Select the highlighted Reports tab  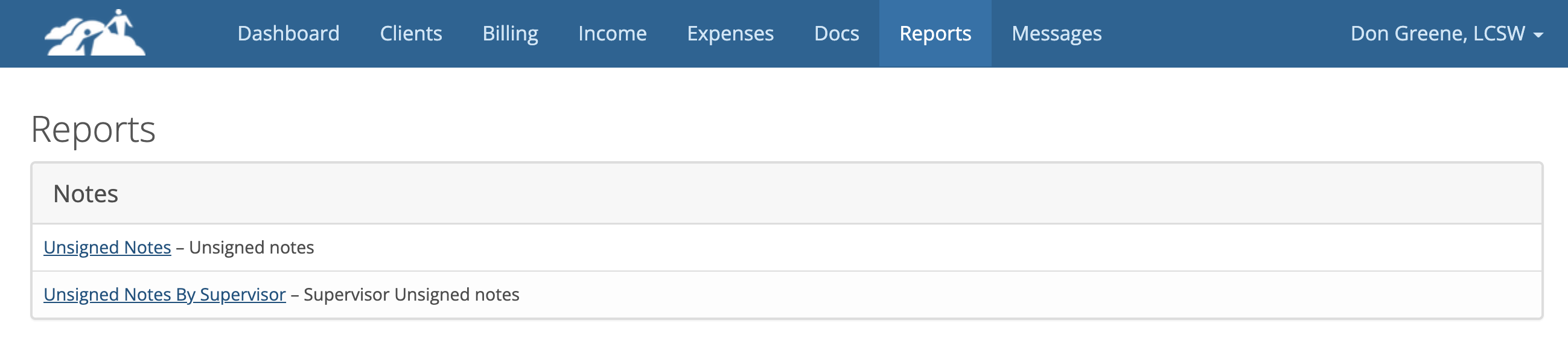tap(935, 33)
